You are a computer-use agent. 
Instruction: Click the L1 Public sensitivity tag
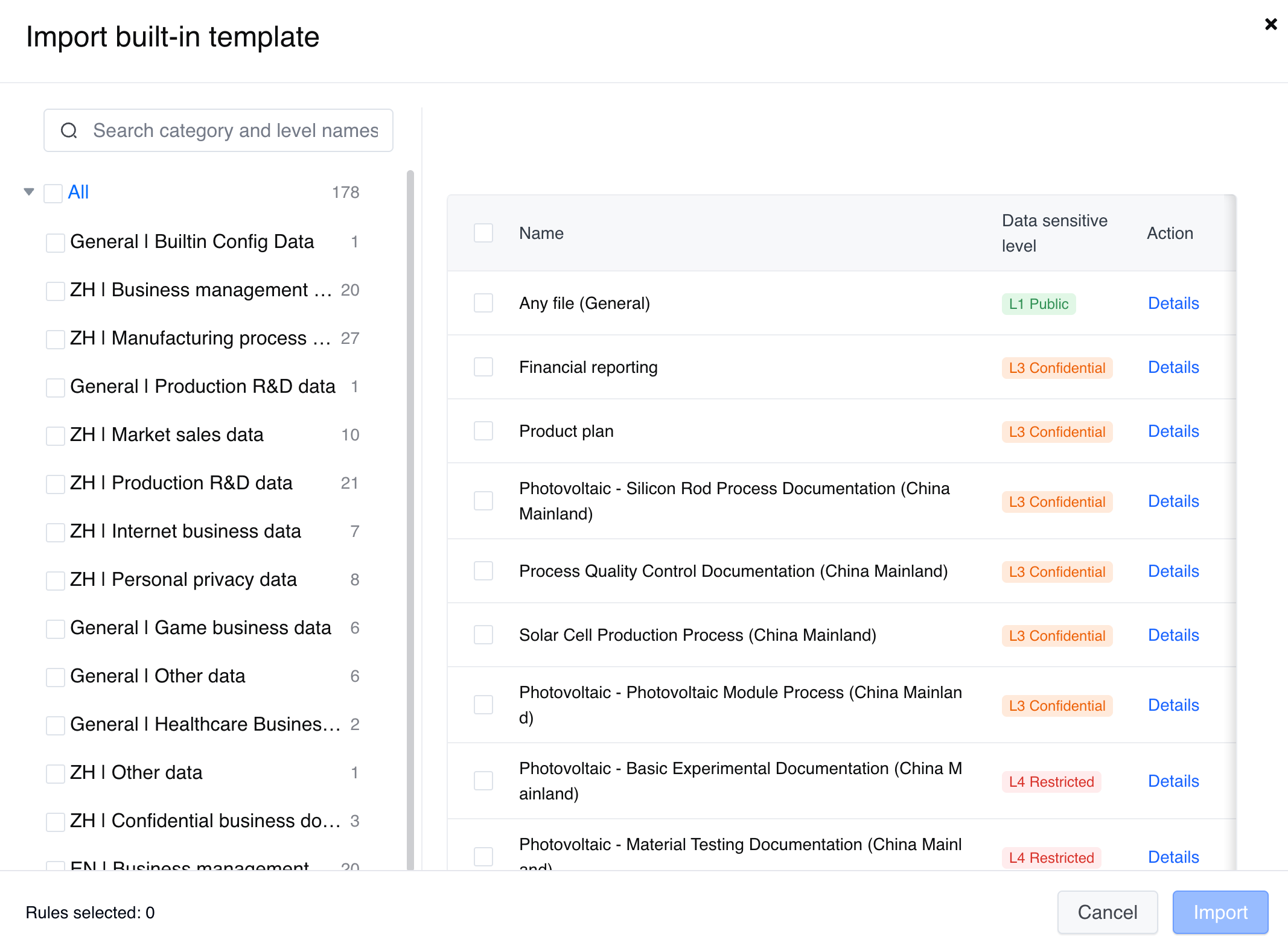point(1038,303)
